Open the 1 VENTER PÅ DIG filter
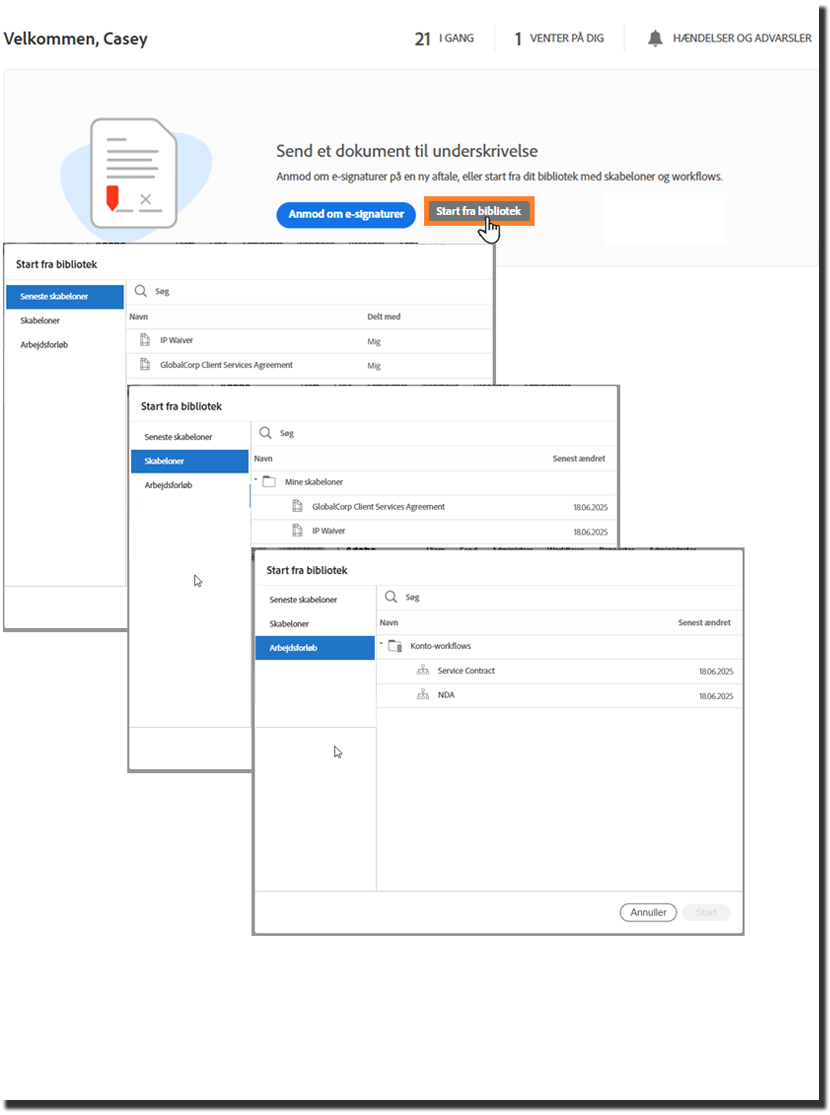 559,39
